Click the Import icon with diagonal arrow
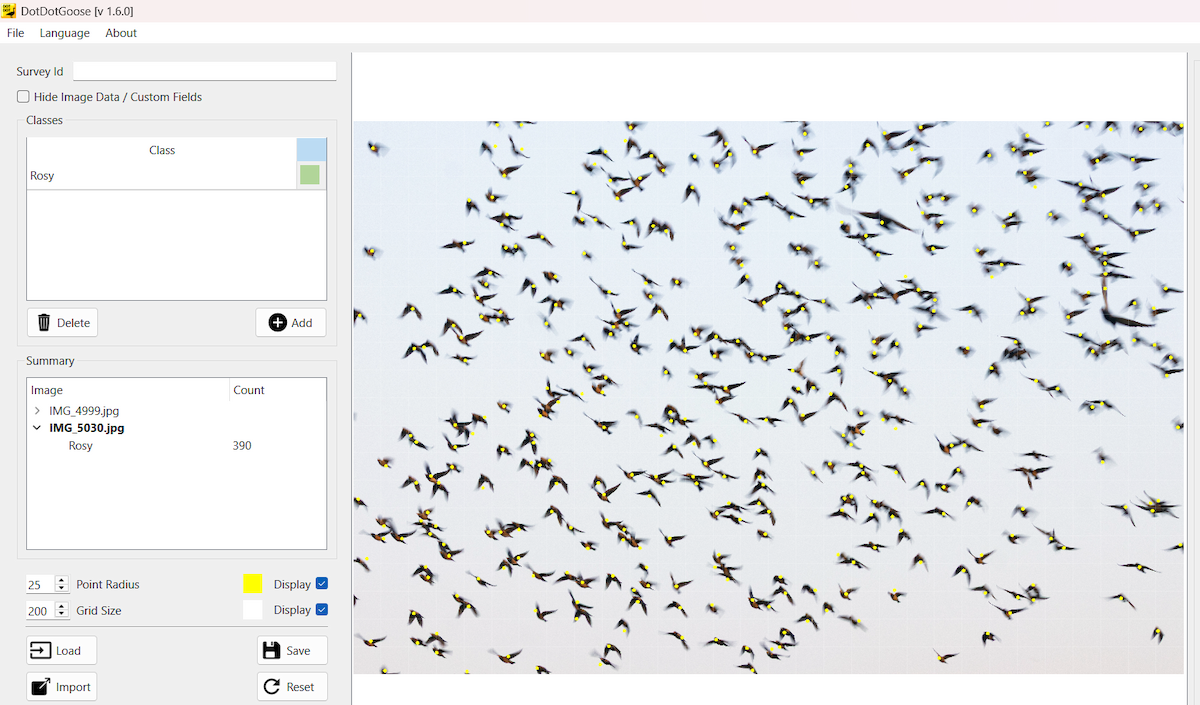Image resolution: width=1200 pixels, height=705 pixels. pyautogui.click(x=40, y=687)
